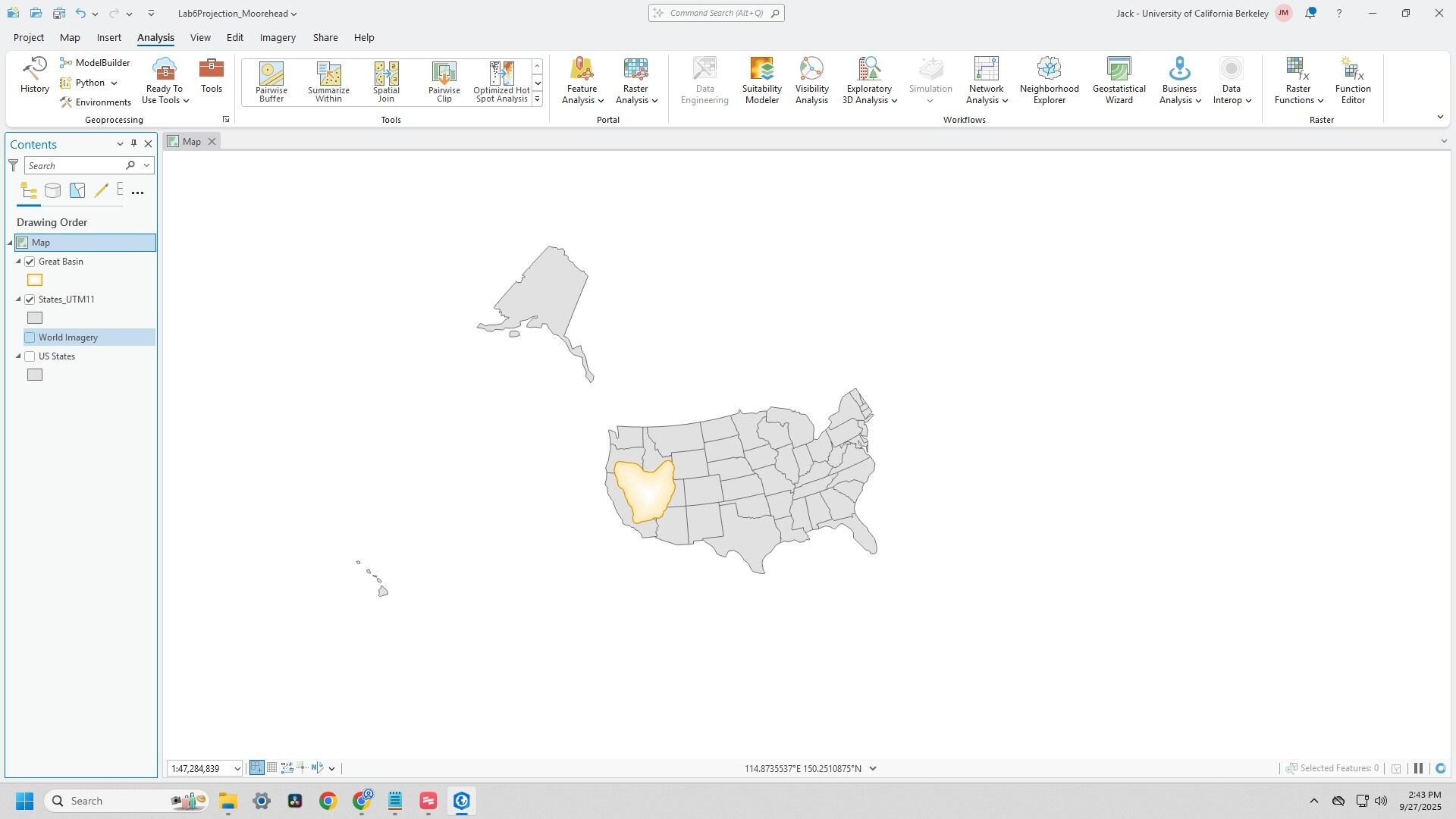The width and height of the screenshot is (1456, 819).
Task: Open the Insert ribbon tab
Action: click(108, 37)
